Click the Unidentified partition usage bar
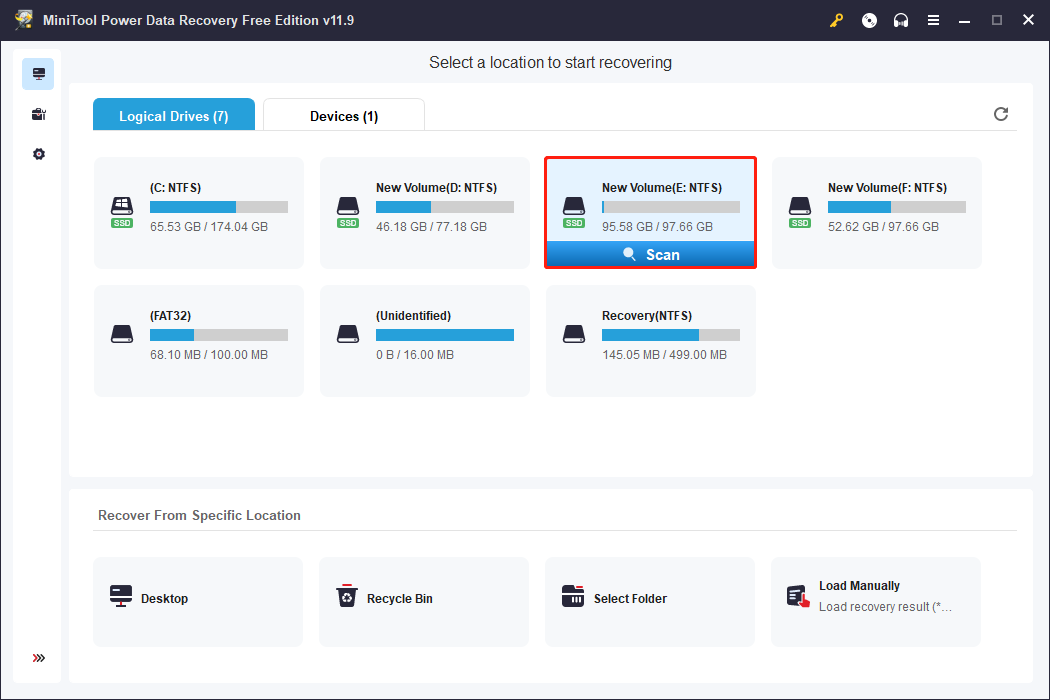The width and height of the screenshot is (1050, 700). coord(445,335)
